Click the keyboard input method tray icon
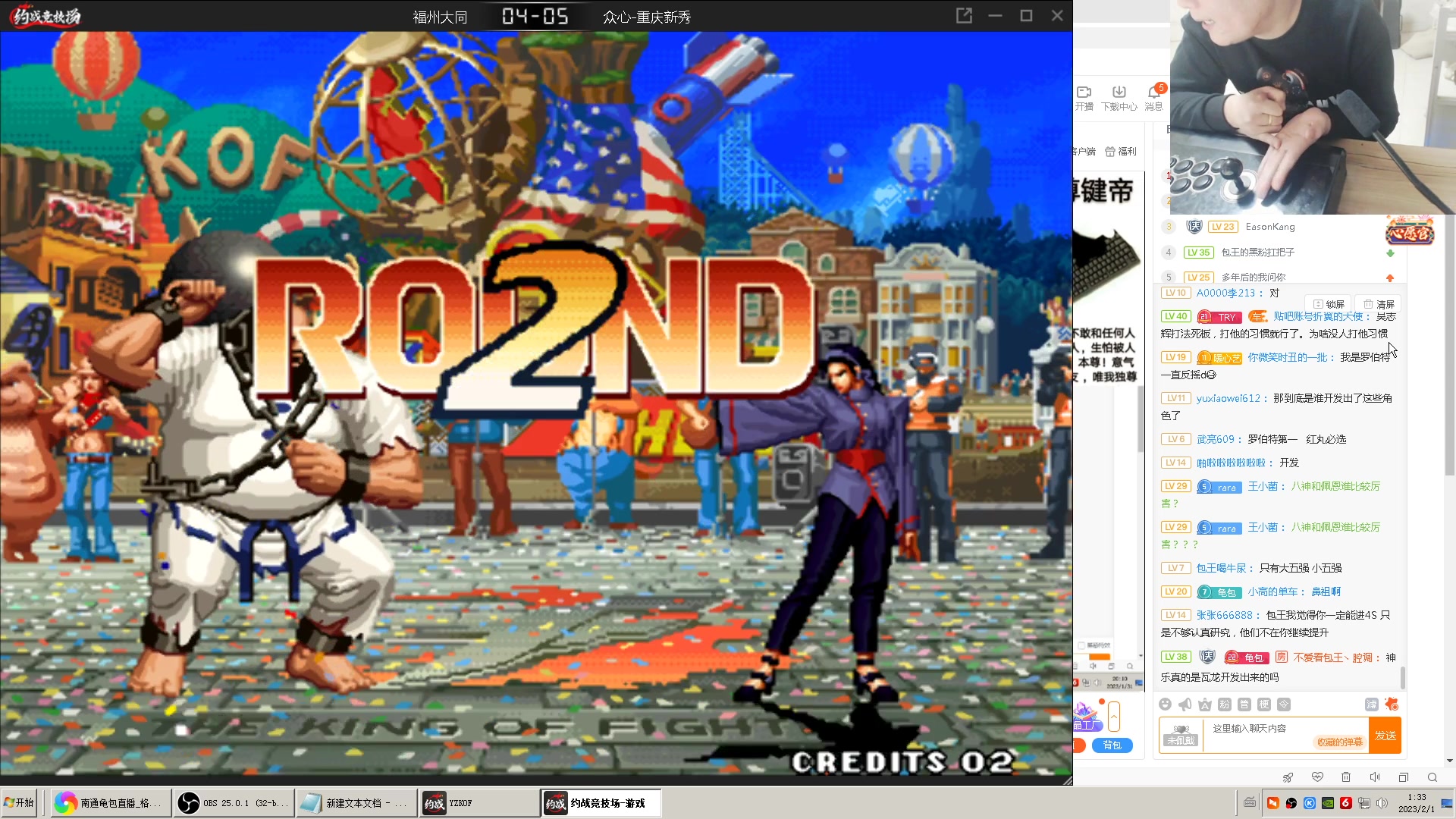The width and height of the screenshot is (1456, 819). pos(1250,803)
